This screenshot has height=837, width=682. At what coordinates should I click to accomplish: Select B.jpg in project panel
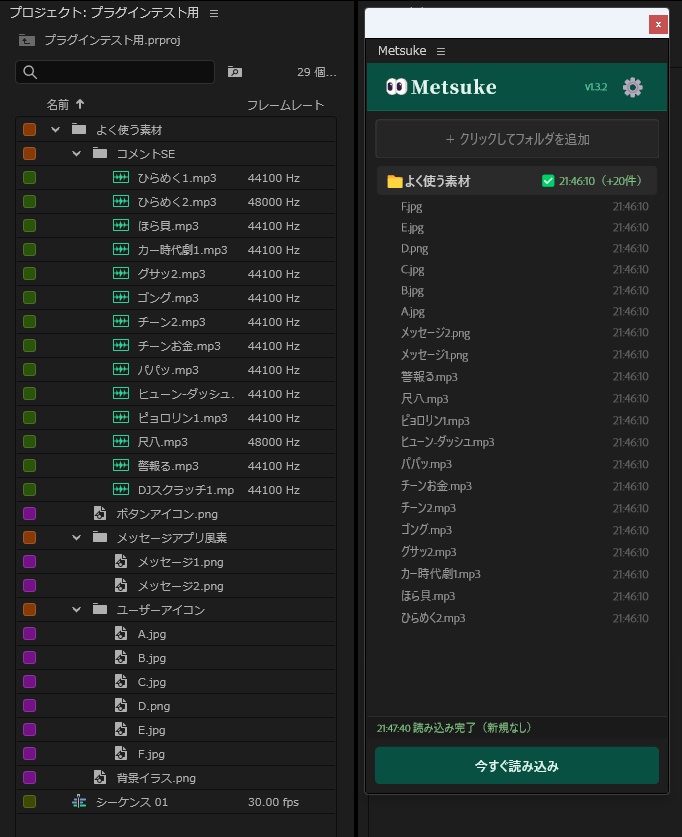(152, 658)
